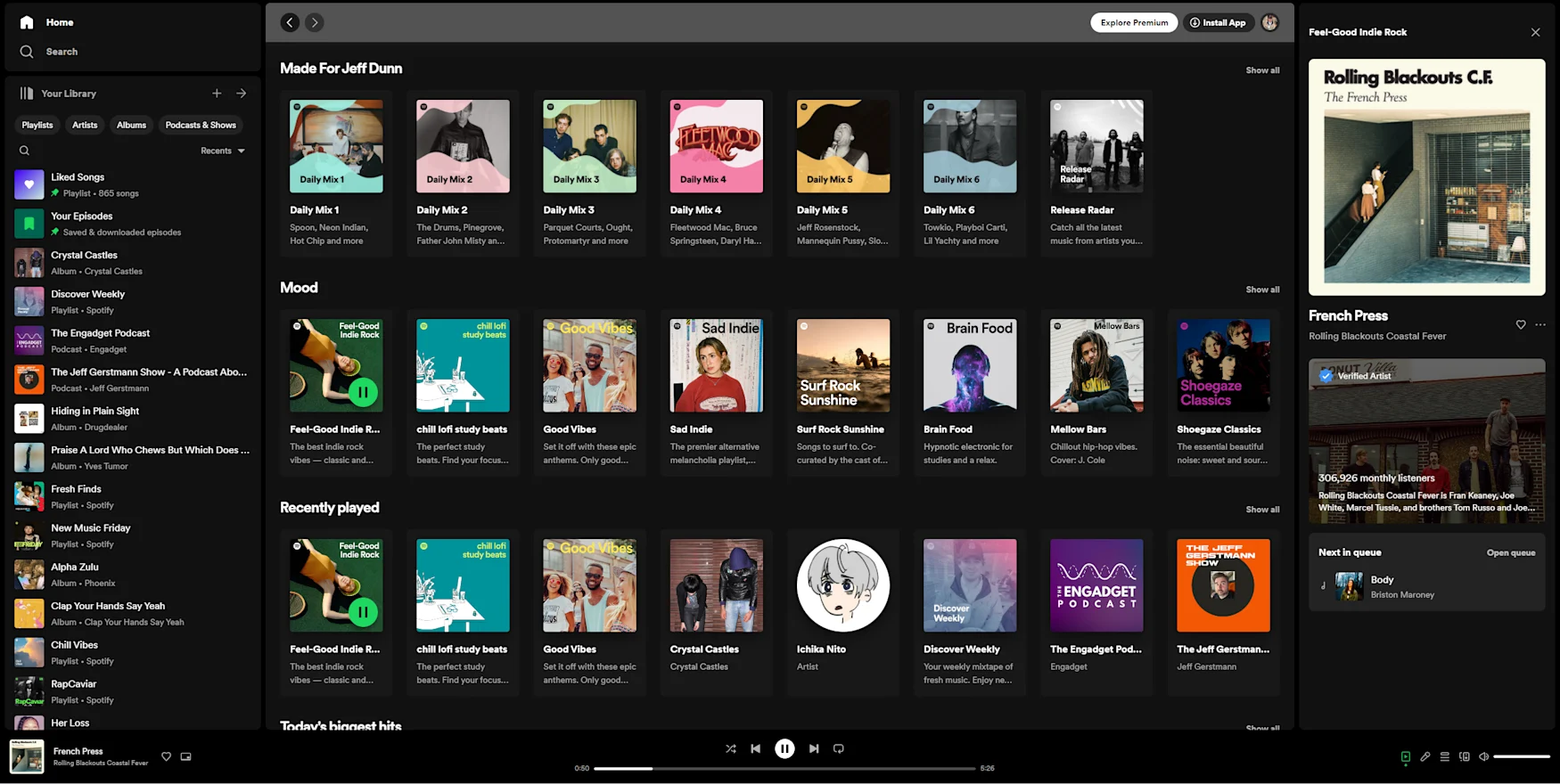Adjust the volume slider
1560x784 pixels.
click(1522, 756)
